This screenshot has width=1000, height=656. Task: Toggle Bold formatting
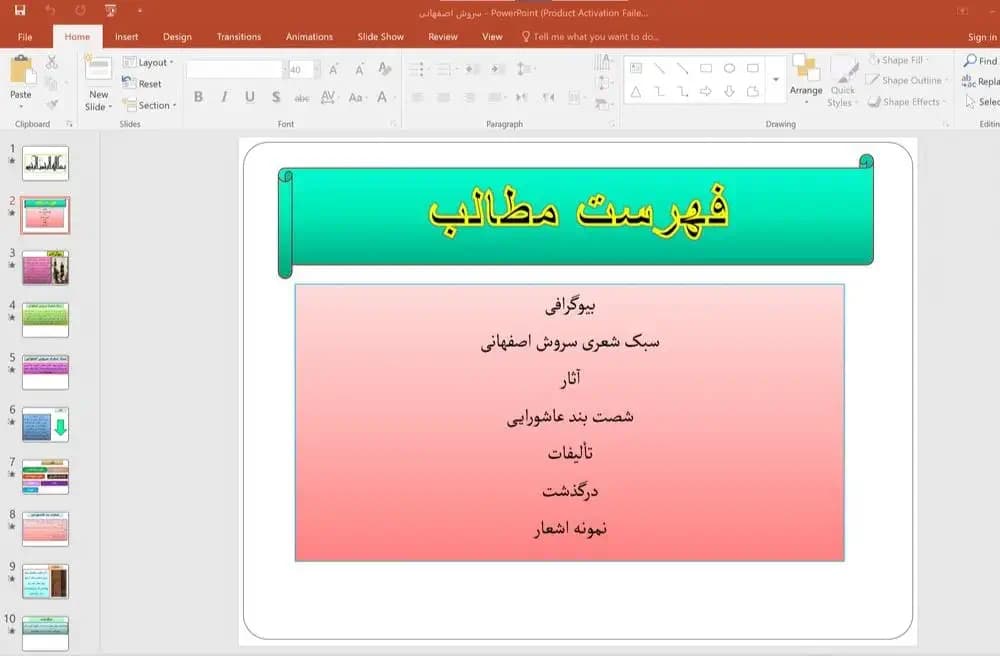[x=198, y=97]
